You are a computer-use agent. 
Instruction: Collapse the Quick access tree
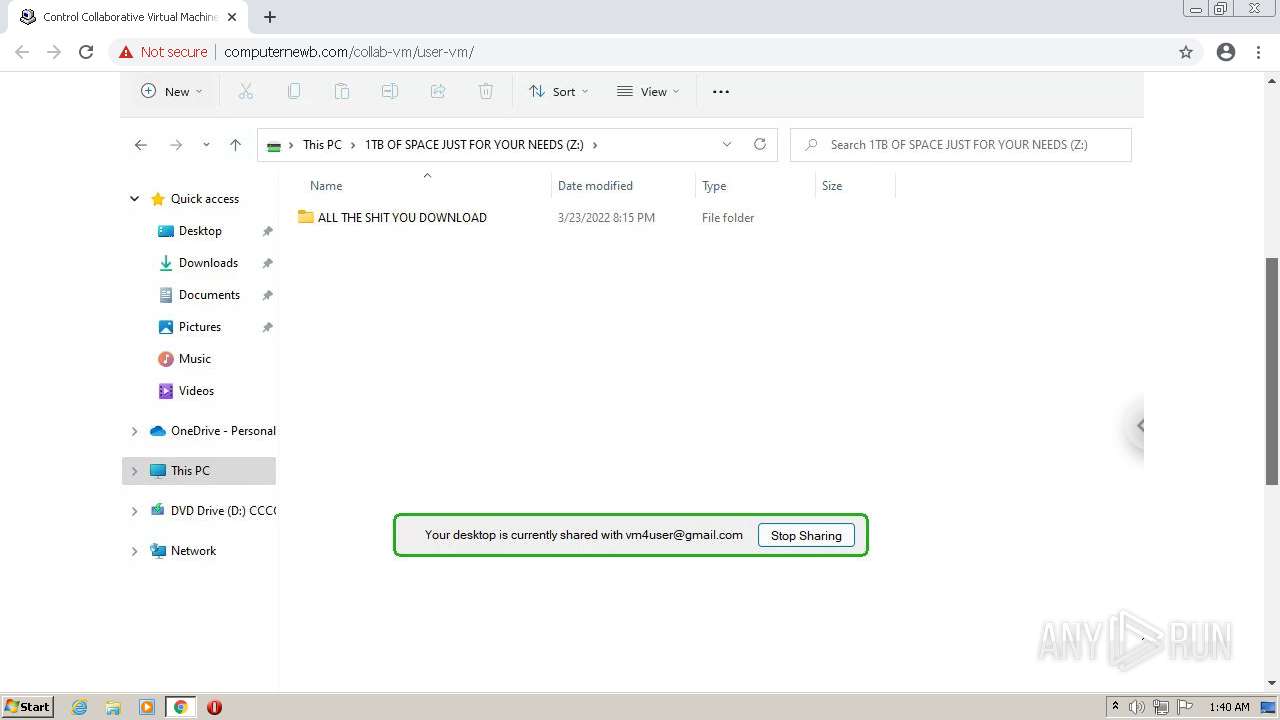click(x=135, y=199)
